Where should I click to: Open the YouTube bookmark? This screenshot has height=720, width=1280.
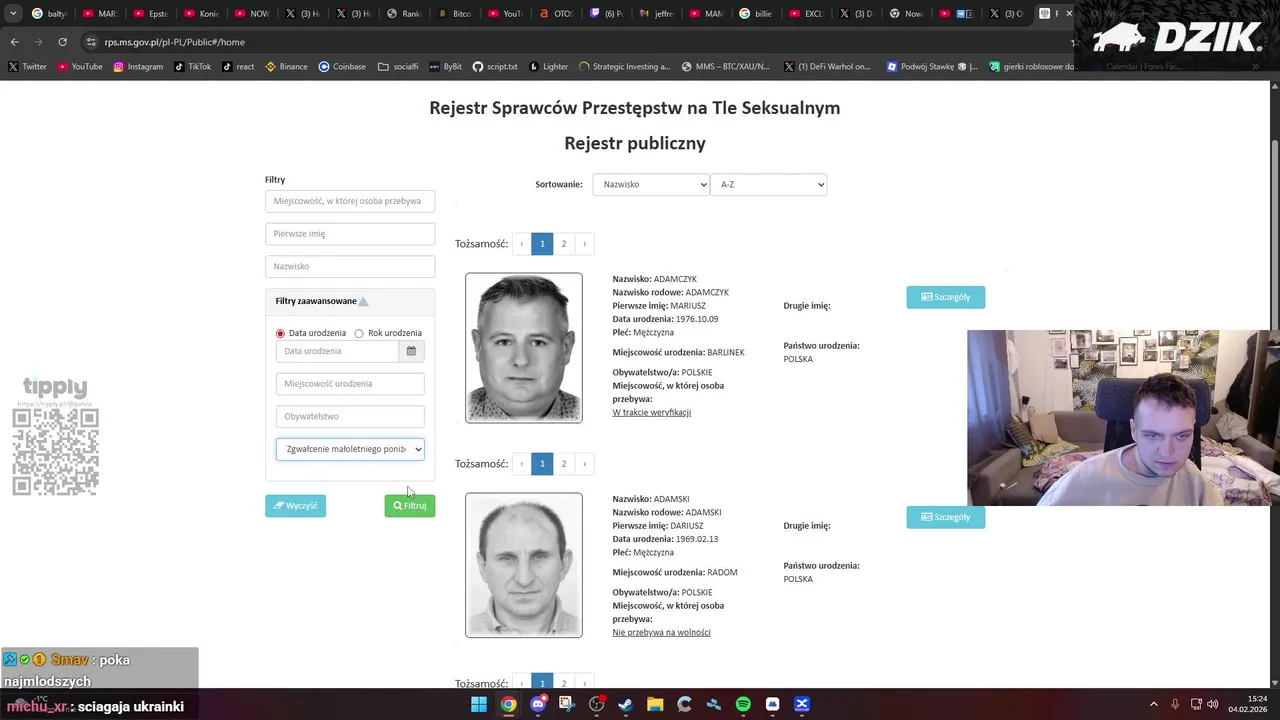pyautogui.click(x=80, y=67)
